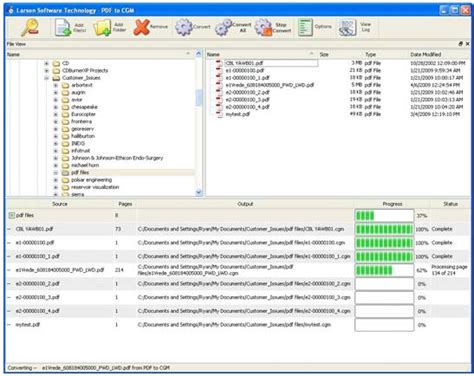The height and width of the screenshot is (376, 474).
Task: Expand the reservoir visualization folder node
Action: [56, 187]
